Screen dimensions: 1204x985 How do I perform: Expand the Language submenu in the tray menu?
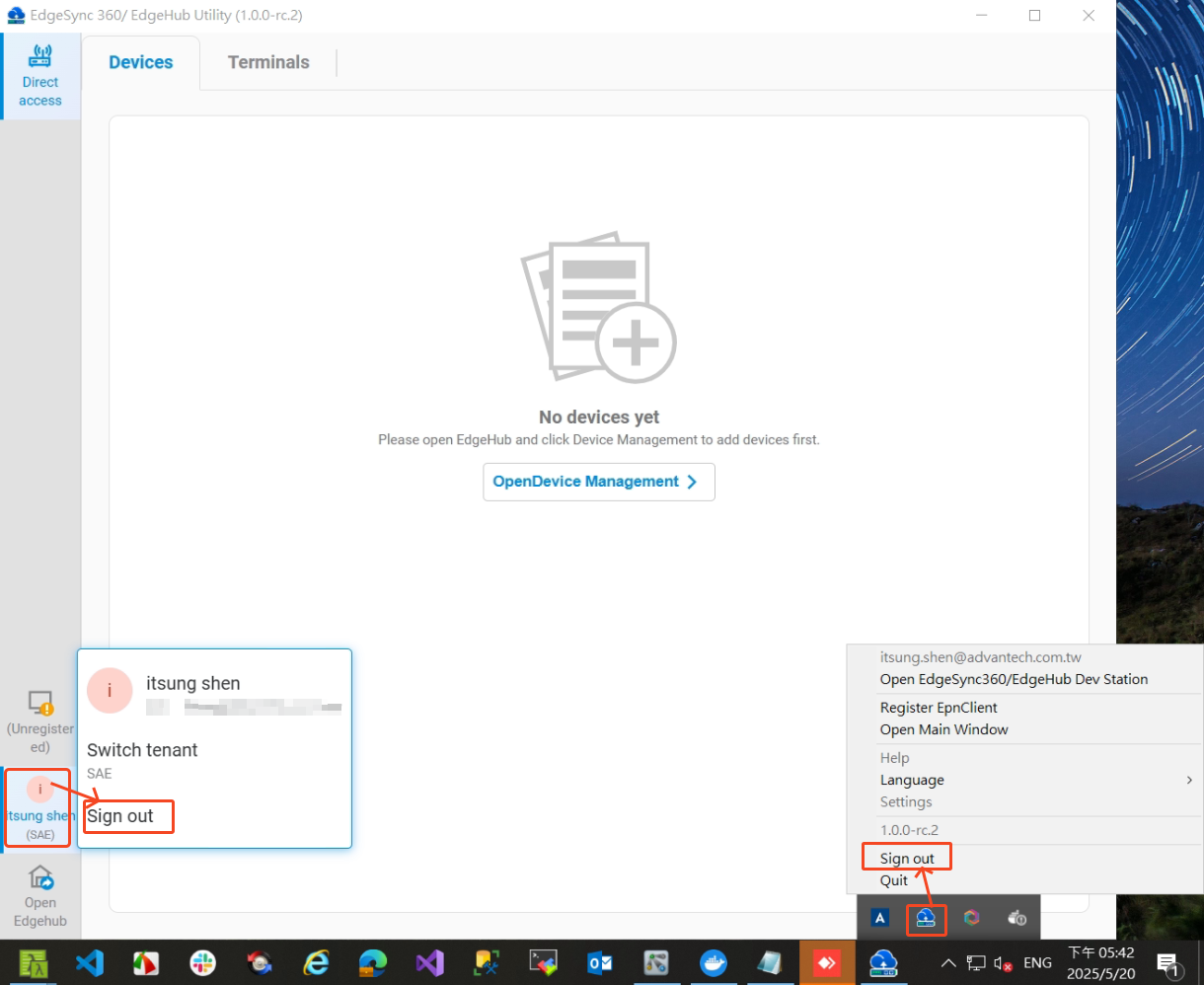click(911, 780)
